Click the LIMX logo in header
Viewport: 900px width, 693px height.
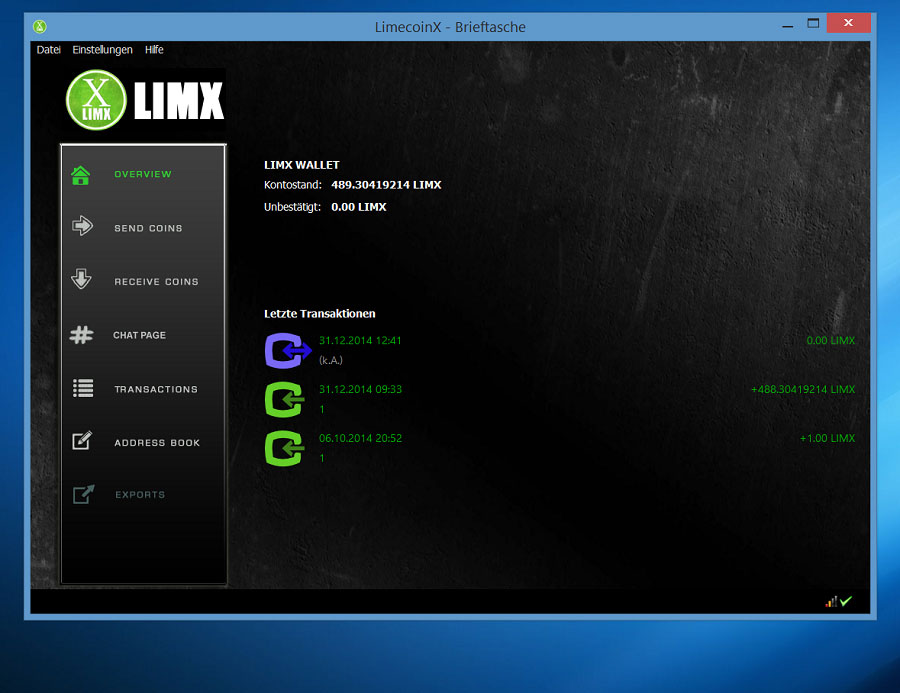(x=145, y=101)
